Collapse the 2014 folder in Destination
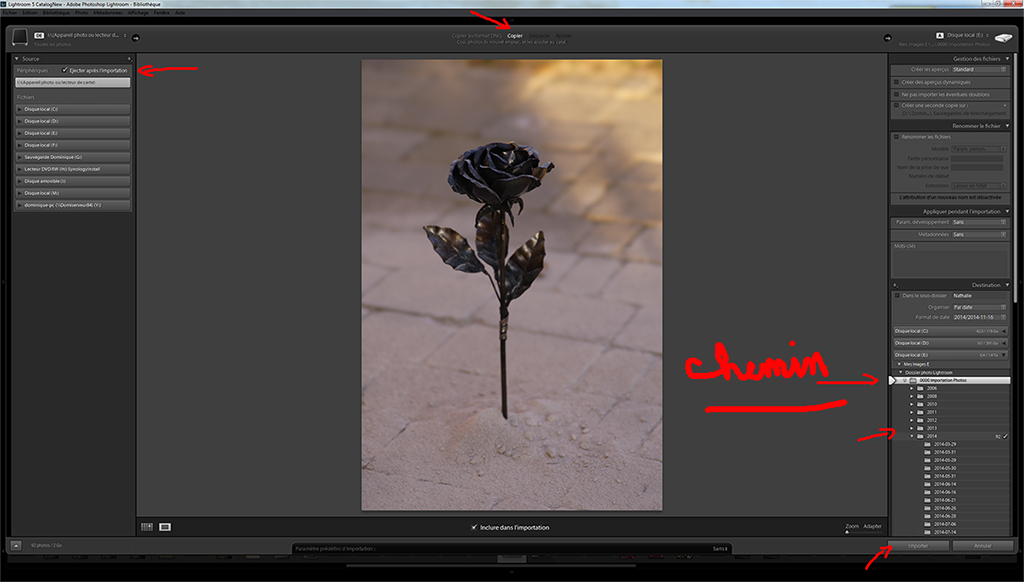The width and height of the screenshot is (1024, 582). pos(911,436)
